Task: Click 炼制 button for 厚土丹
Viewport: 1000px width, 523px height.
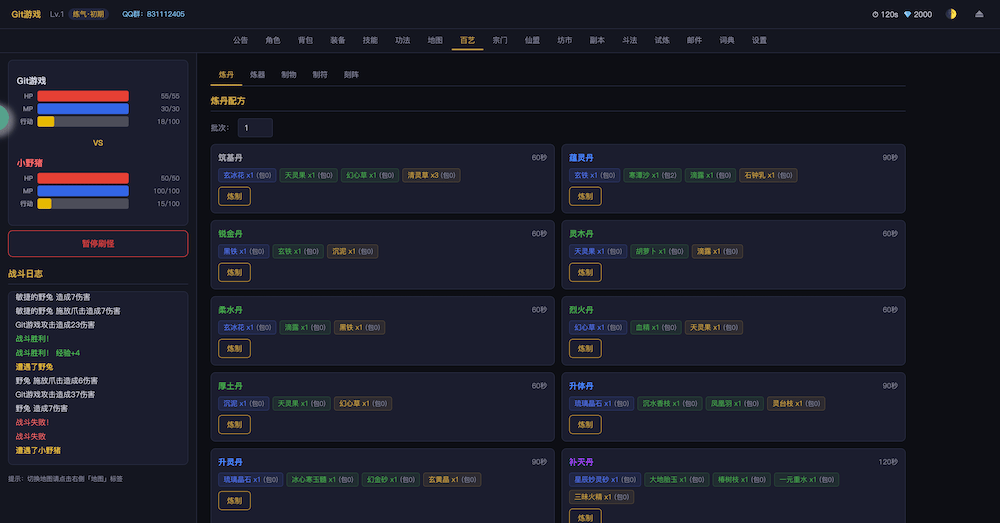Action: [x=234, y=424]
